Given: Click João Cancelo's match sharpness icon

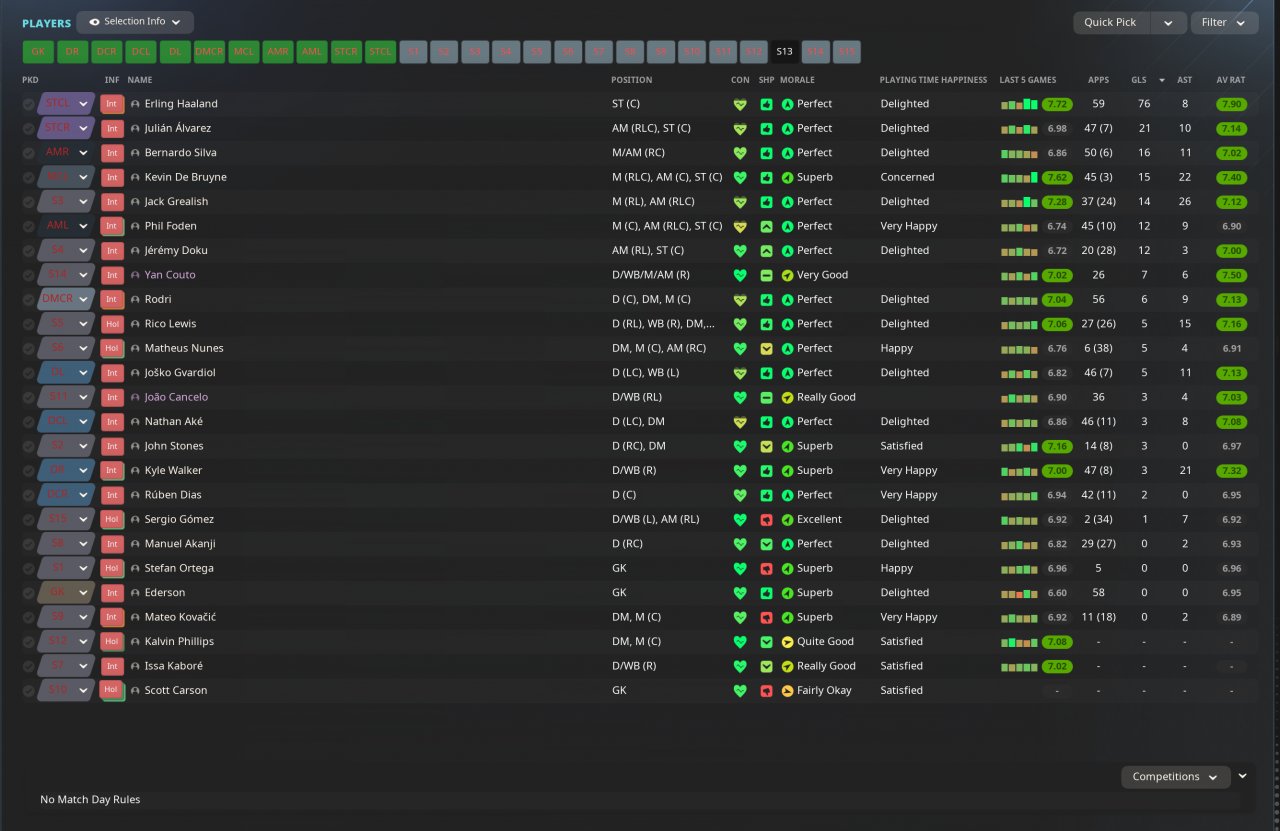Looking at the screenshot, I should coord(766,397).
